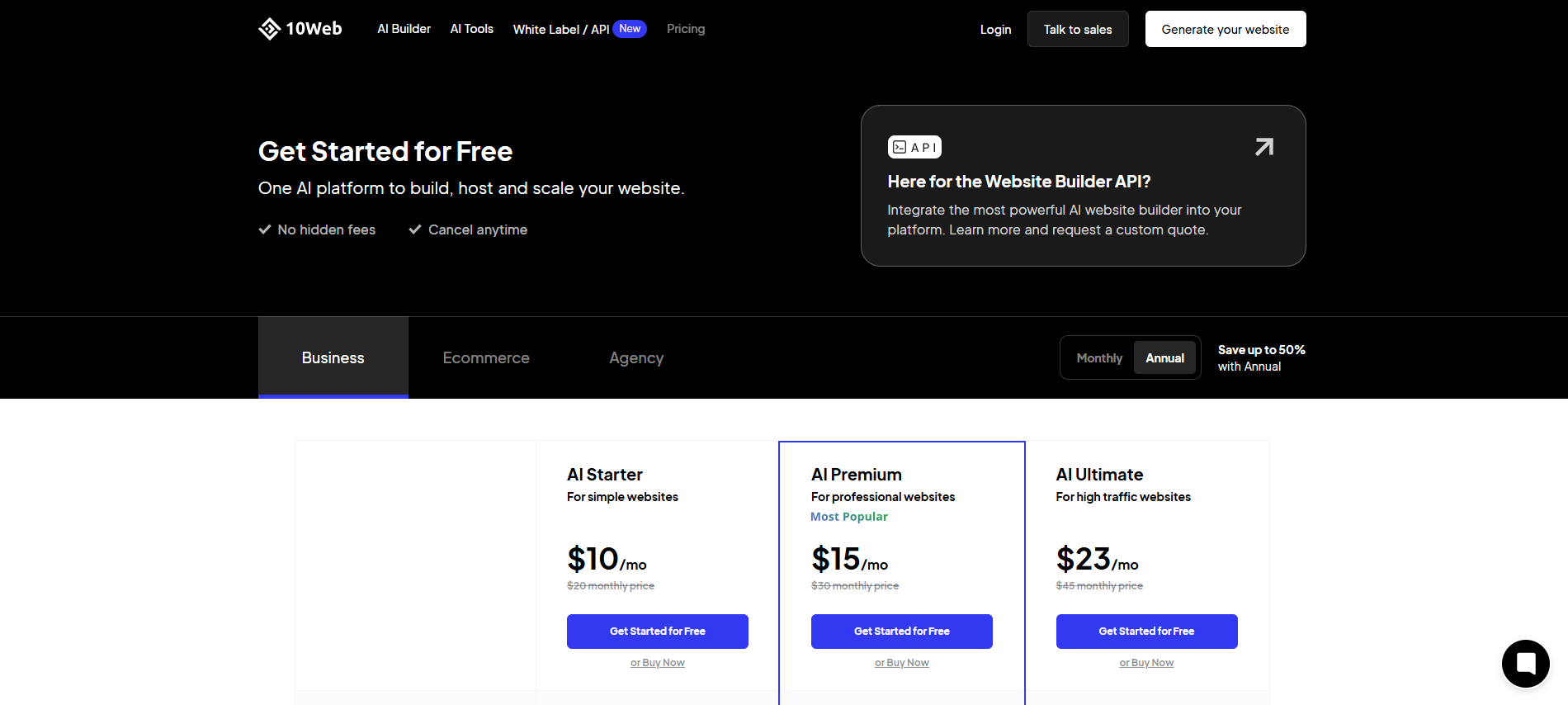Viewport: 1568px width, 705px height.
Task: Keep billing on Annual
Action: pos(1164,357)
